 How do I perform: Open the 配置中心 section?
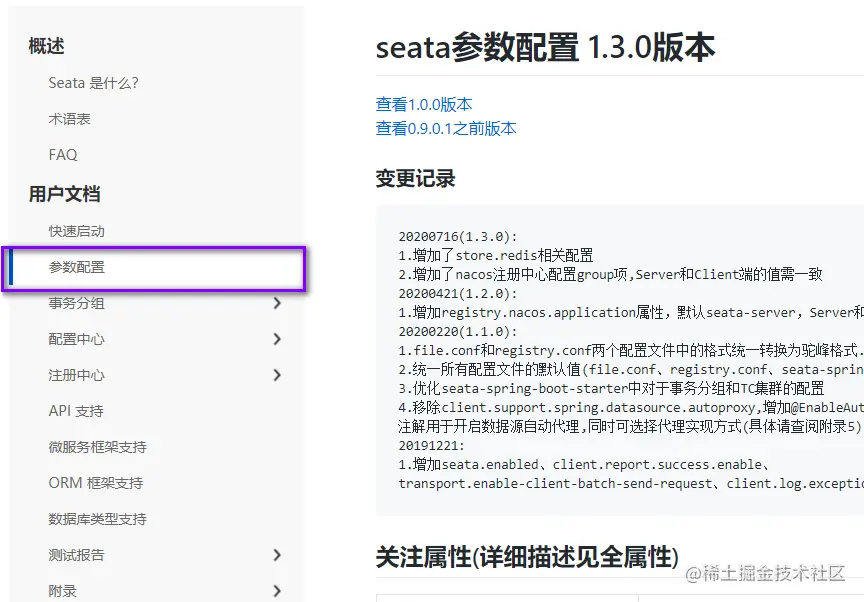[77, 339]
